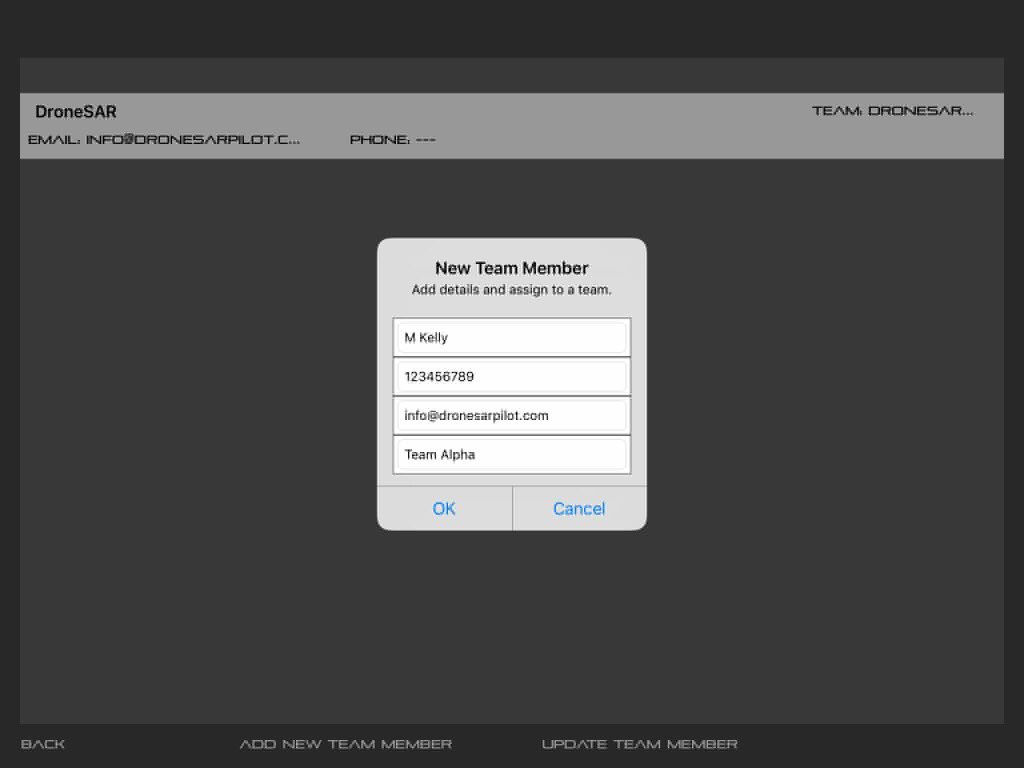Viewport: 1024px width, 768px height.
Task: Confirm the new team member with OK
Action: pos(444,508)
